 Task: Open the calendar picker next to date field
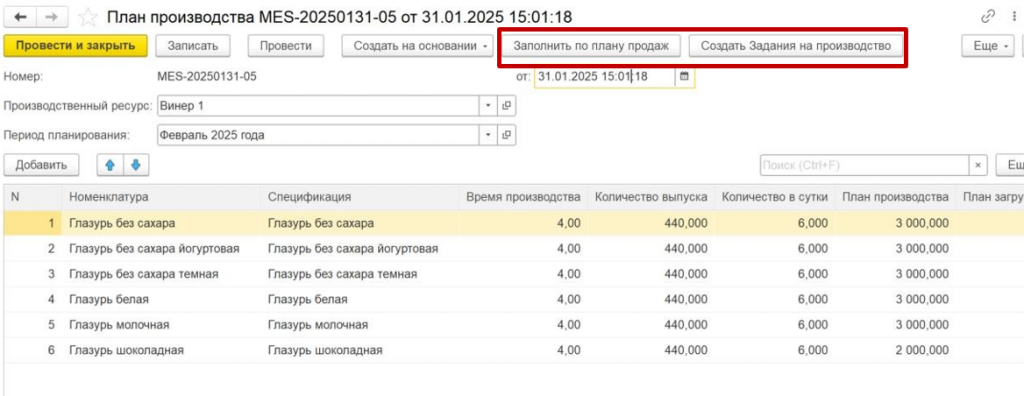click(x=684, y=76)
